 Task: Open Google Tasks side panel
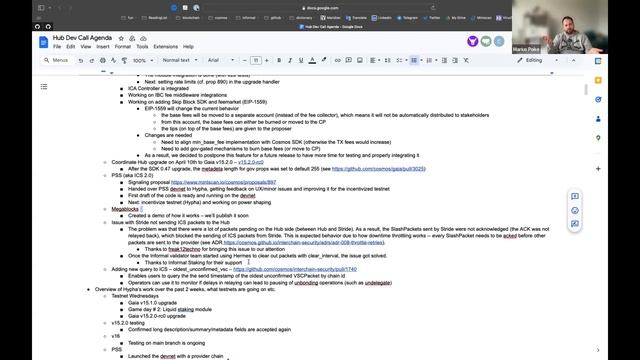(x=598, y=99)
